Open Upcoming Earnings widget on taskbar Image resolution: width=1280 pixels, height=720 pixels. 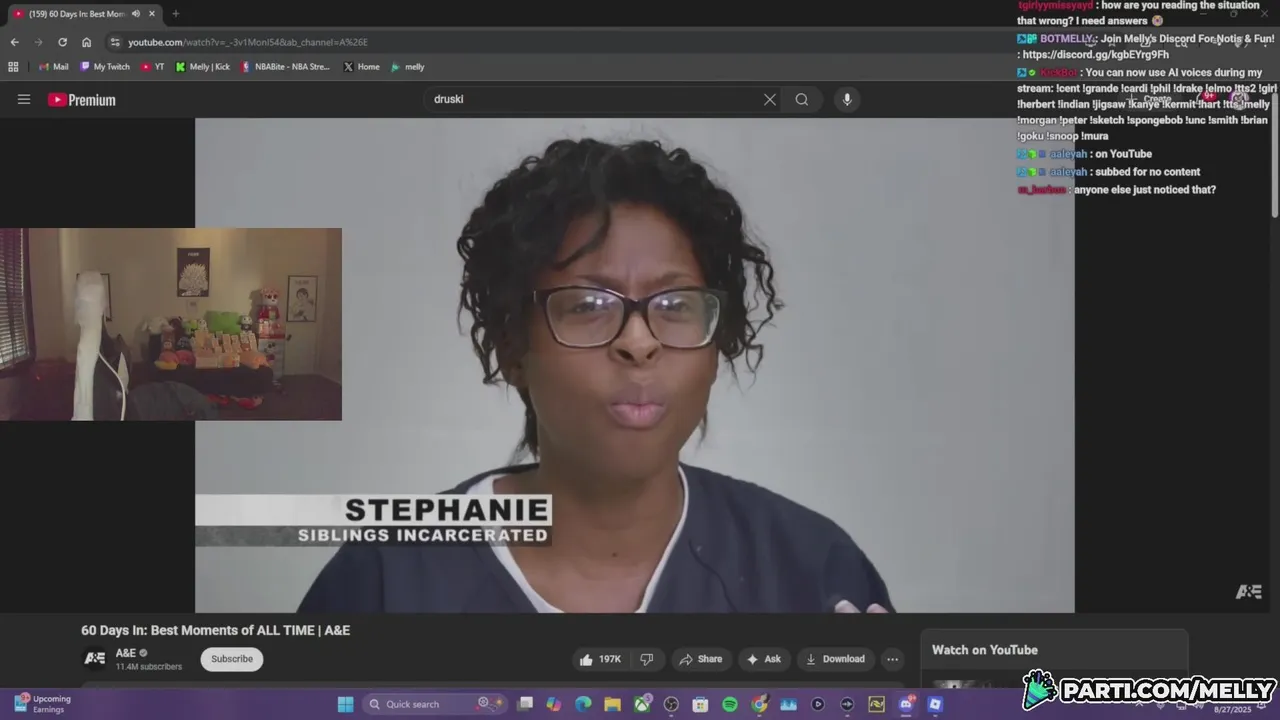(42, 704)
